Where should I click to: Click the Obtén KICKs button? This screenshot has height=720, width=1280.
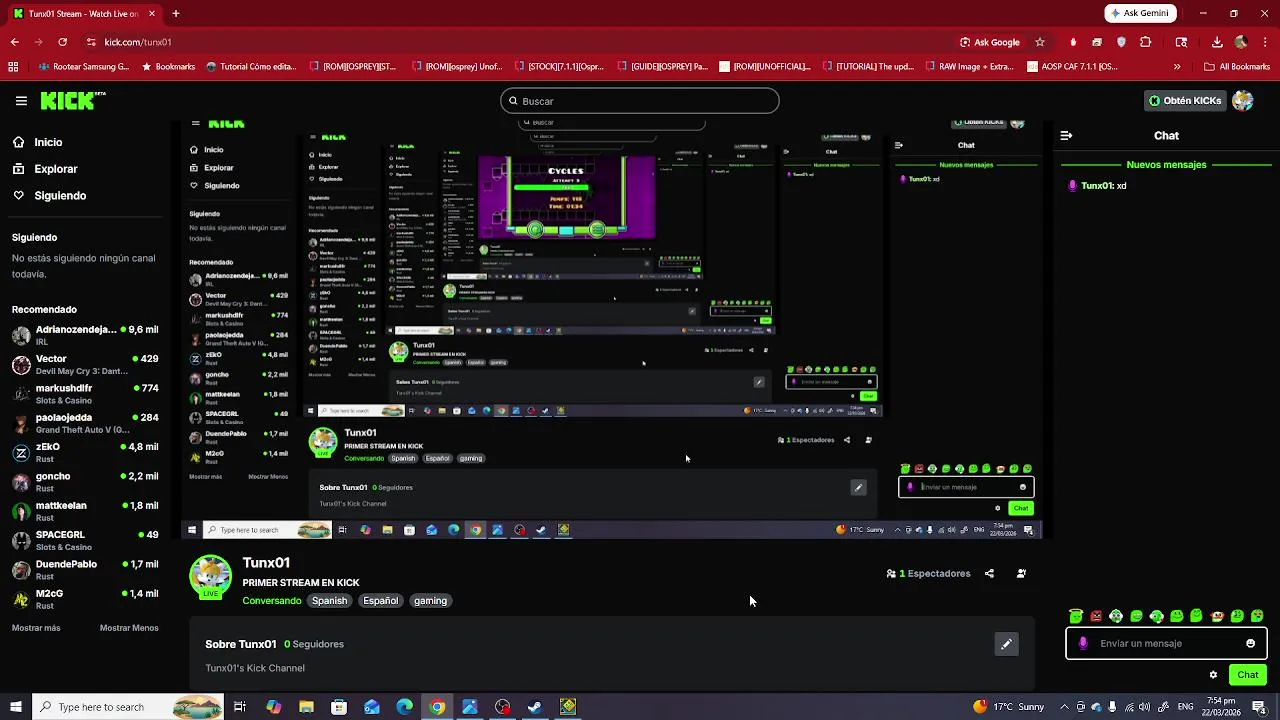click(x=1185, y=101)
